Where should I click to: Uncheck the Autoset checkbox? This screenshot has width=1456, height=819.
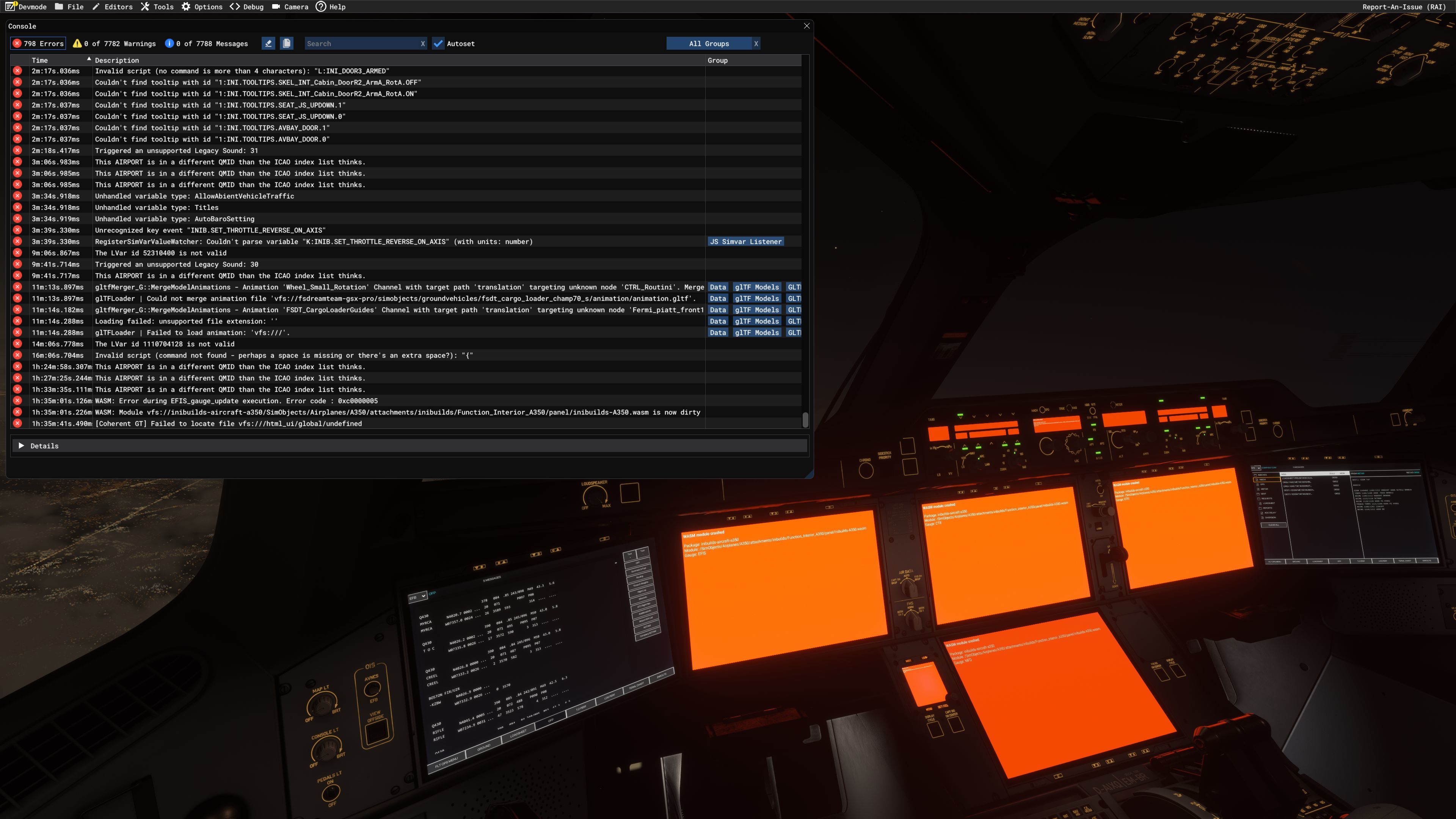pos(438,44)
